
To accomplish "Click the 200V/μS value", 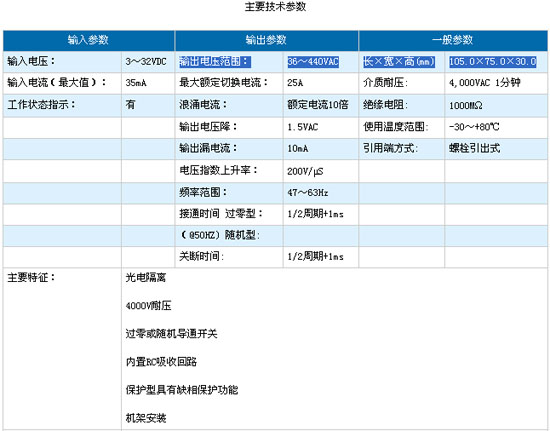I will tap(305, 171).
